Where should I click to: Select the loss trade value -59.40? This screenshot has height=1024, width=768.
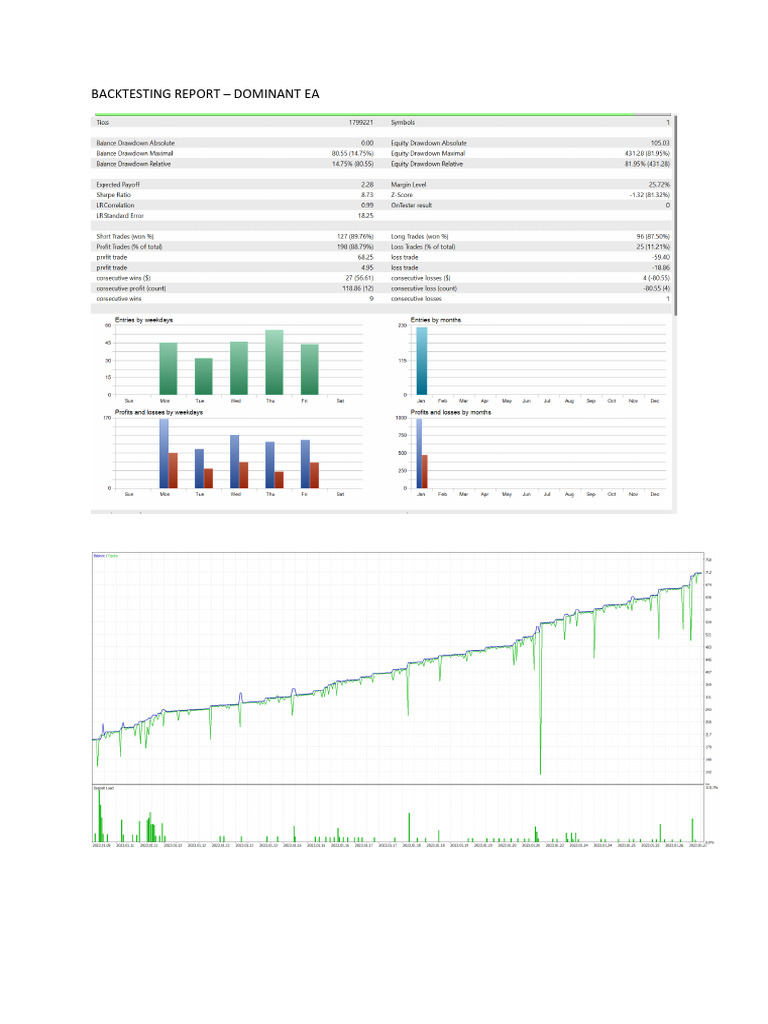click(x=661, y=257)
